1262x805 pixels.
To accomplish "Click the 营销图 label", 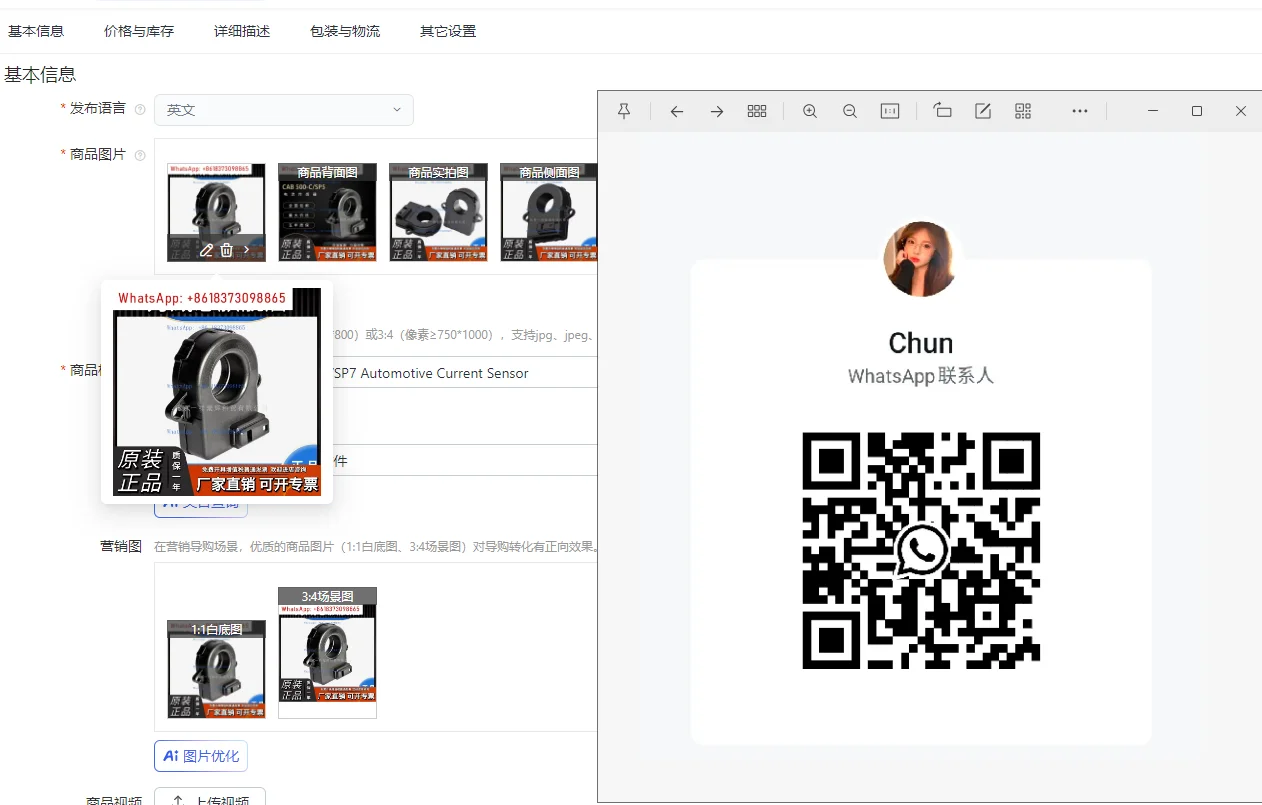I will click(x=121, y=546).
